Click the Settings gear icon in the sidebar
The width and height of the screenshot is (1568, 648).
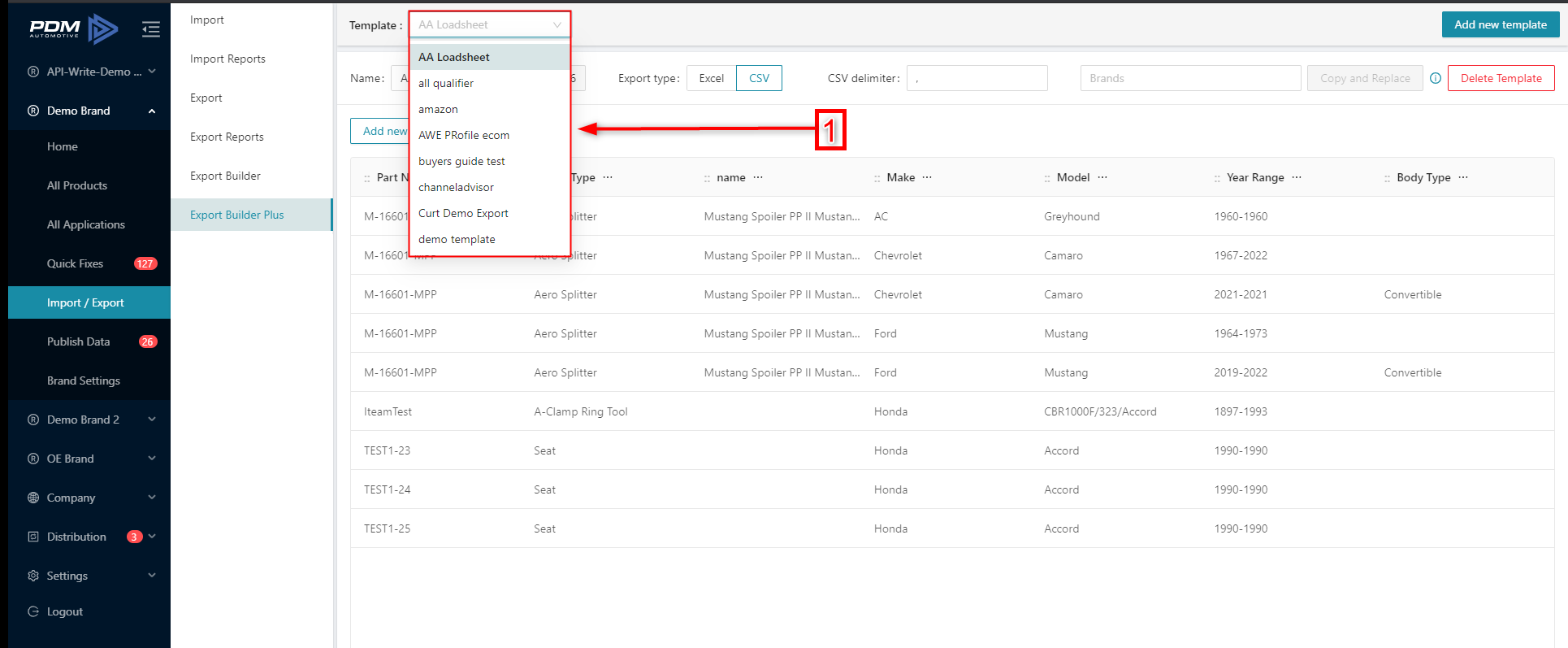[x=33, y=576]
